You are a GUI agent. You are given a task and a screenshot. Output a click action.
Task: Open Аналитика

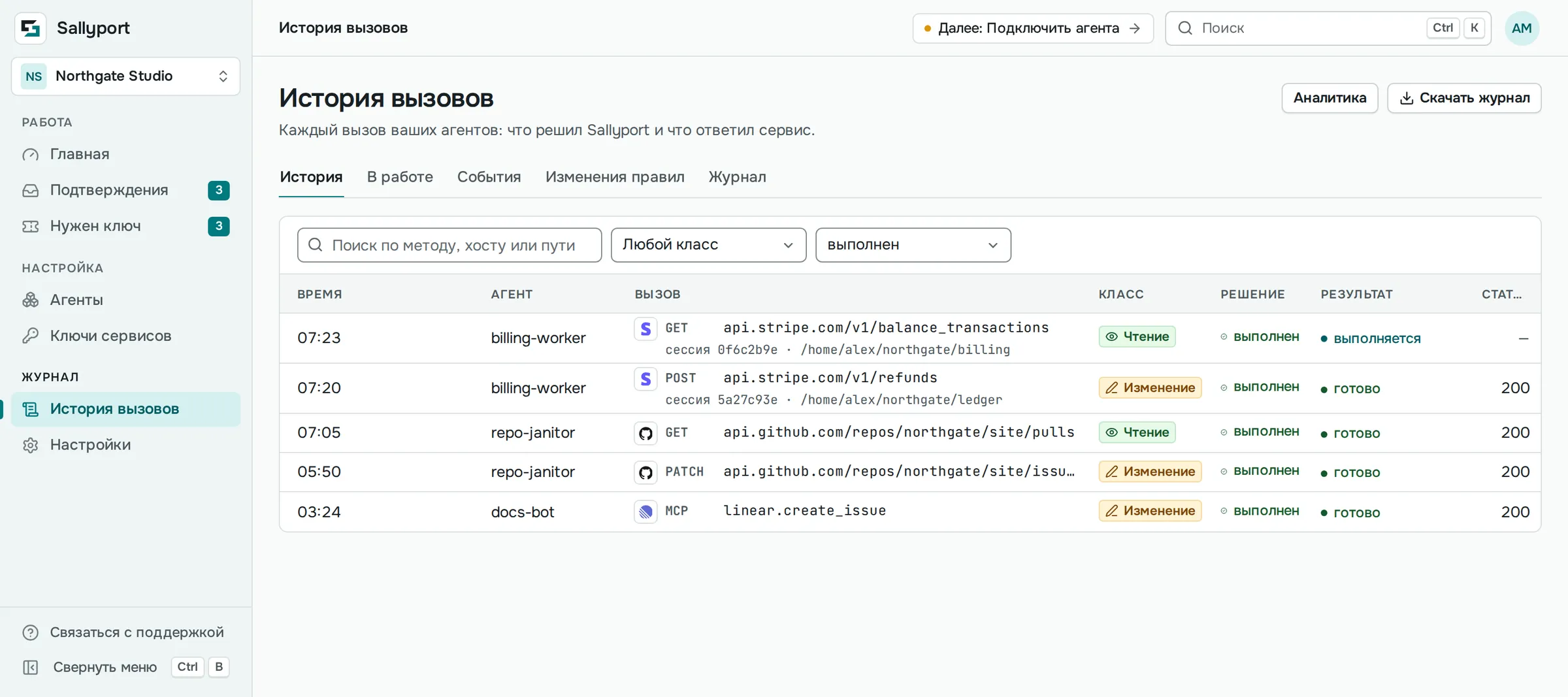point(1330,98)
